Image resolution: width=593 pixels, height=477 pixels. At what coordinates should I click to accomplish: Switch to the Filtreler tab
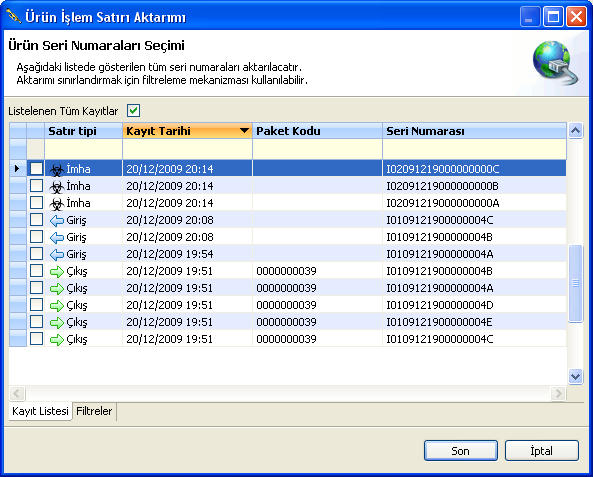point(94,411)
